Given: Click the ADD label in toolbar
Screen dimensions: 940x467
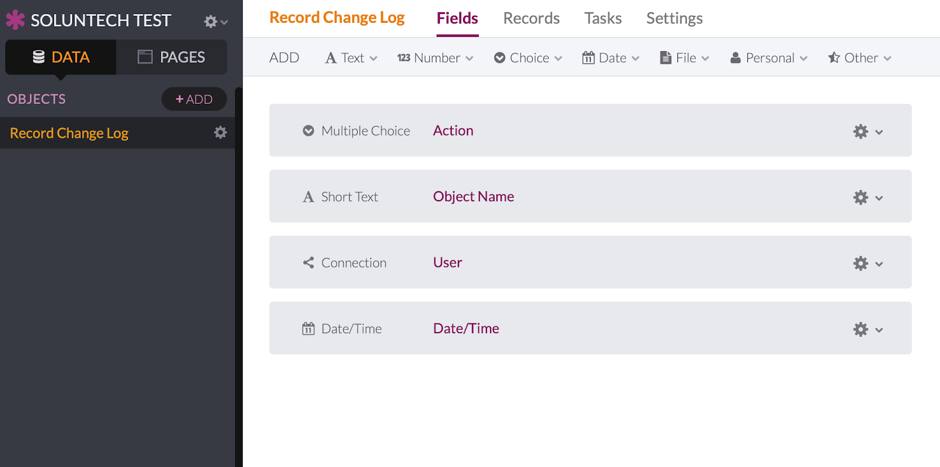Looking at the screenshot, I should pyautogui.click(x=284, y=58).
